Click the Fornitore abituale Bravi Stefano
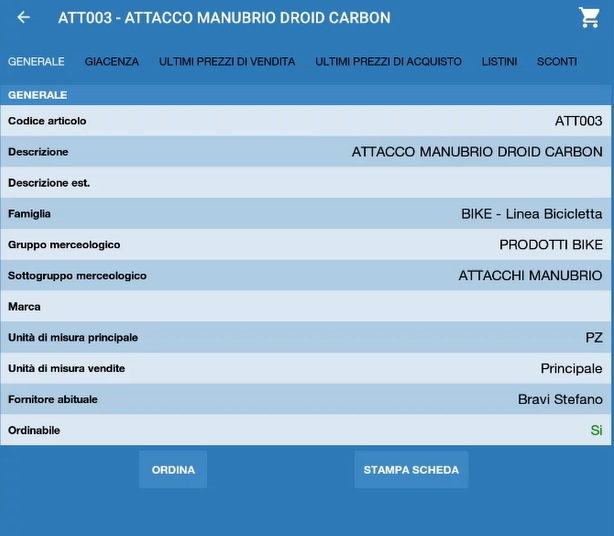Viewport: 614px width, 536px height. point(559,400)
